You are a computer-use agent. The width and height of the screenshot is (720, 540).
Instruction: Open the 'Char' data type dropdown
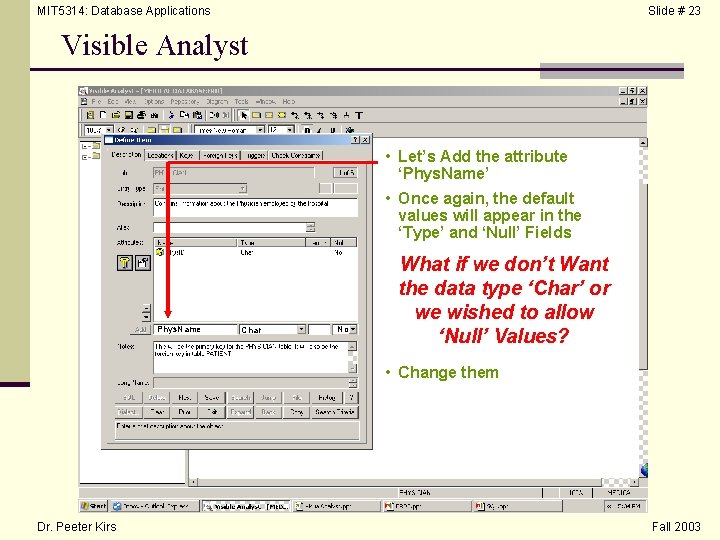pyautogui.click(x=301, y=329)
